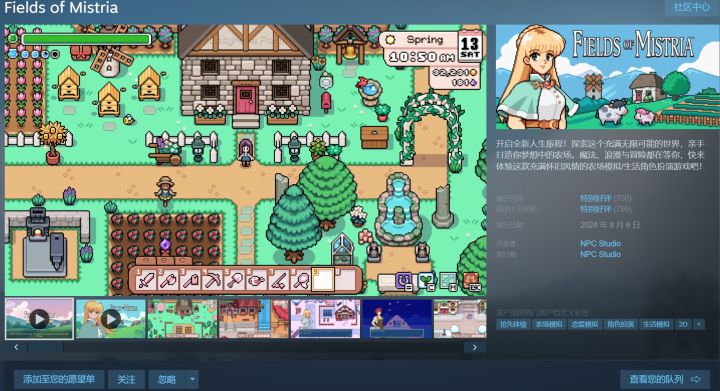The image size is (720, 391).
Task: Click the 关注 follow button
Action: coord(126,380)
